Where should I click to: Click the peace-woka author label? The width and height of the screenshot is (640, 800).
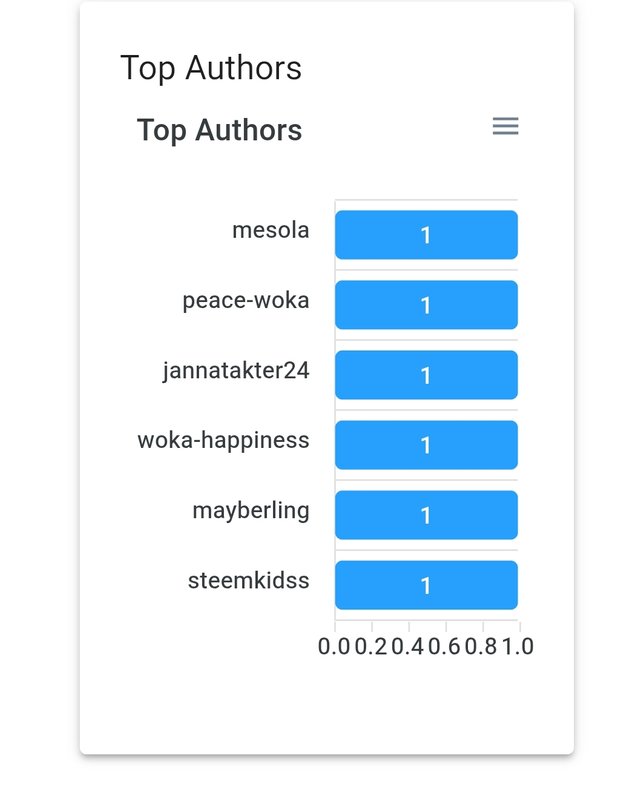pos(246,301)
